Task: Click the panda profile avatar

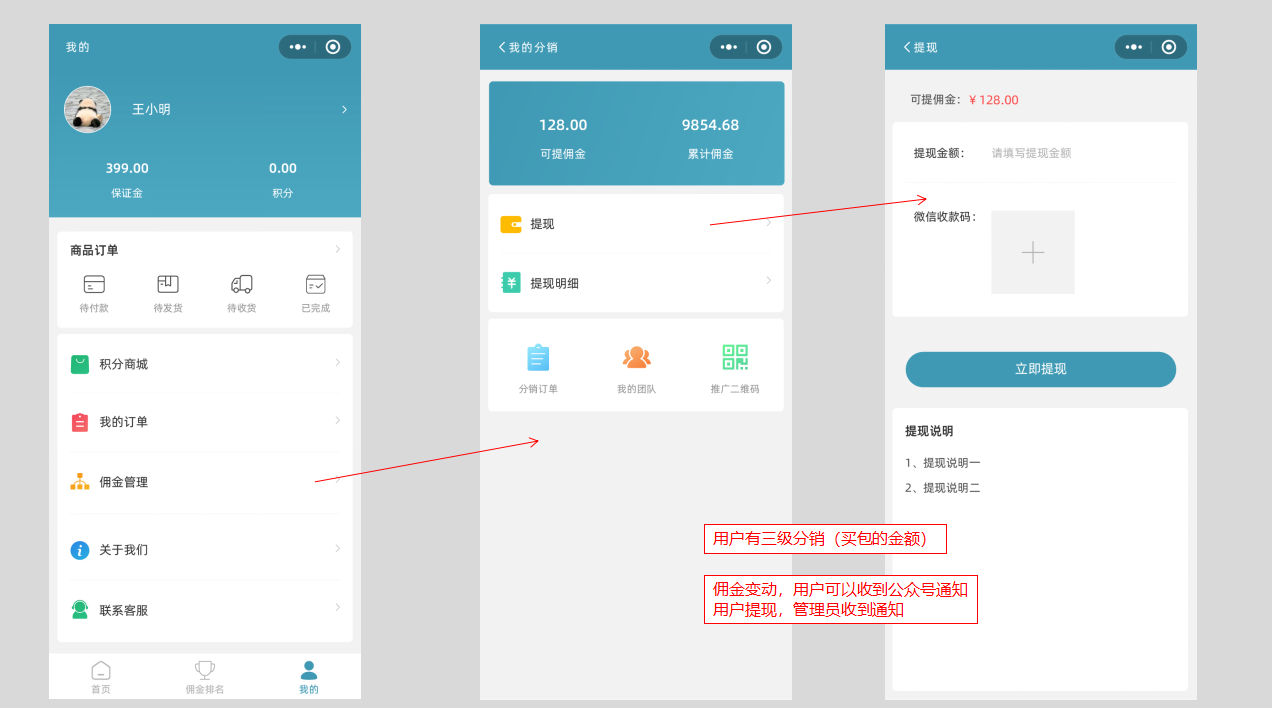Action: point(88,109)
